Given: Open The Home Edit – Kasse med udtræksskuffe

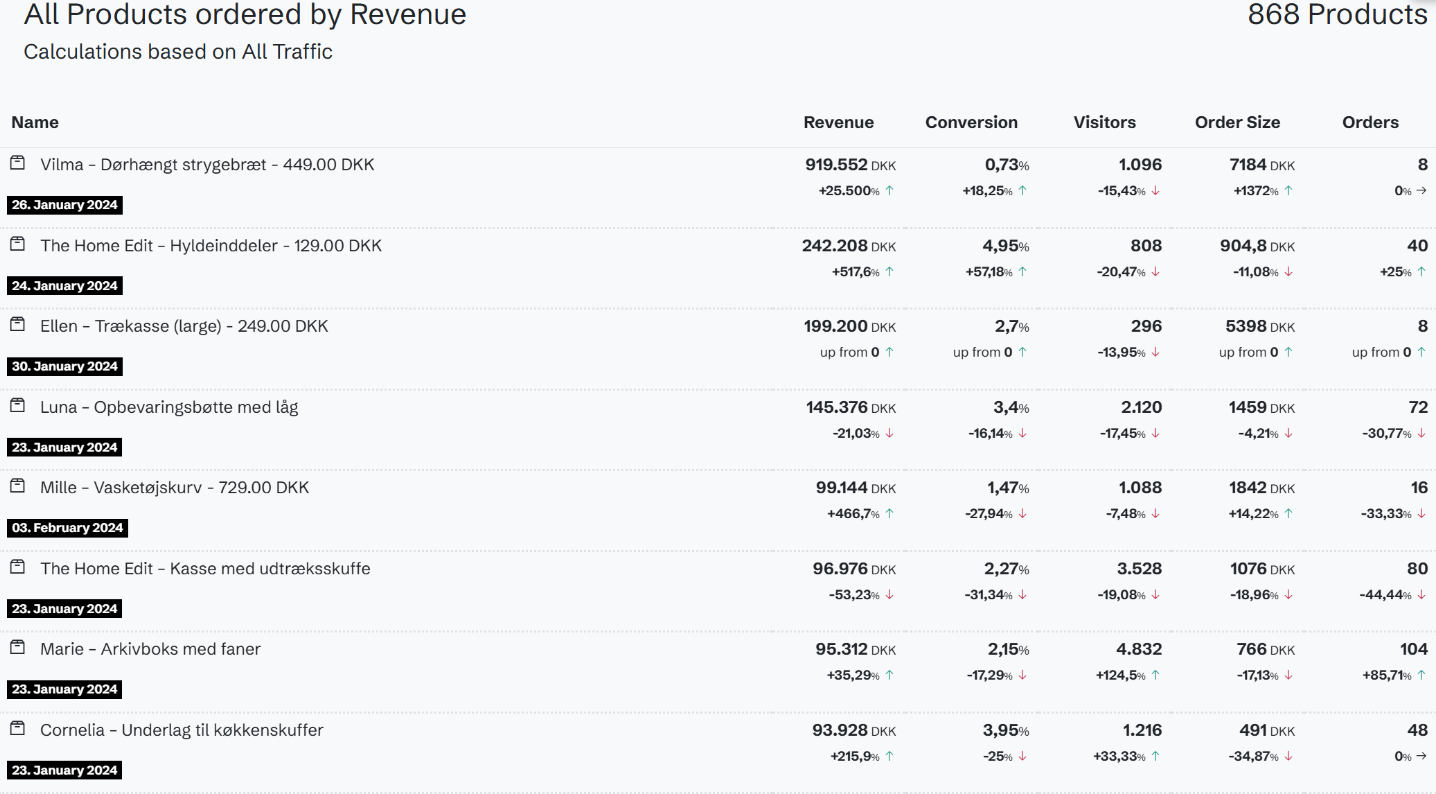Looking at the screenshot, I should [205, 568].
